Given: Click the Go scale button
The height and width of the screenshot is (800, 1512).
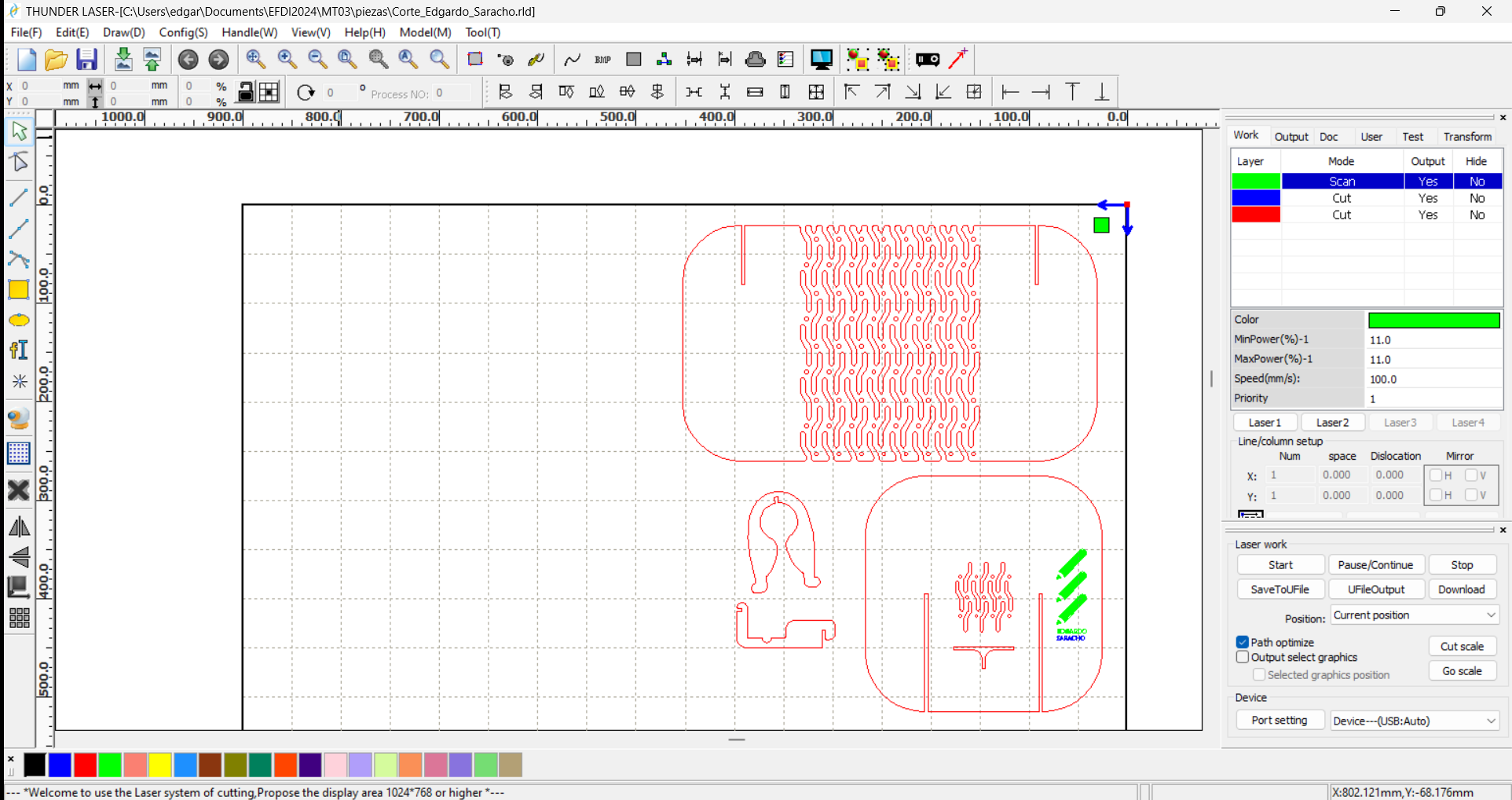Looking at the screenshot, I should tap(1462, 671).
